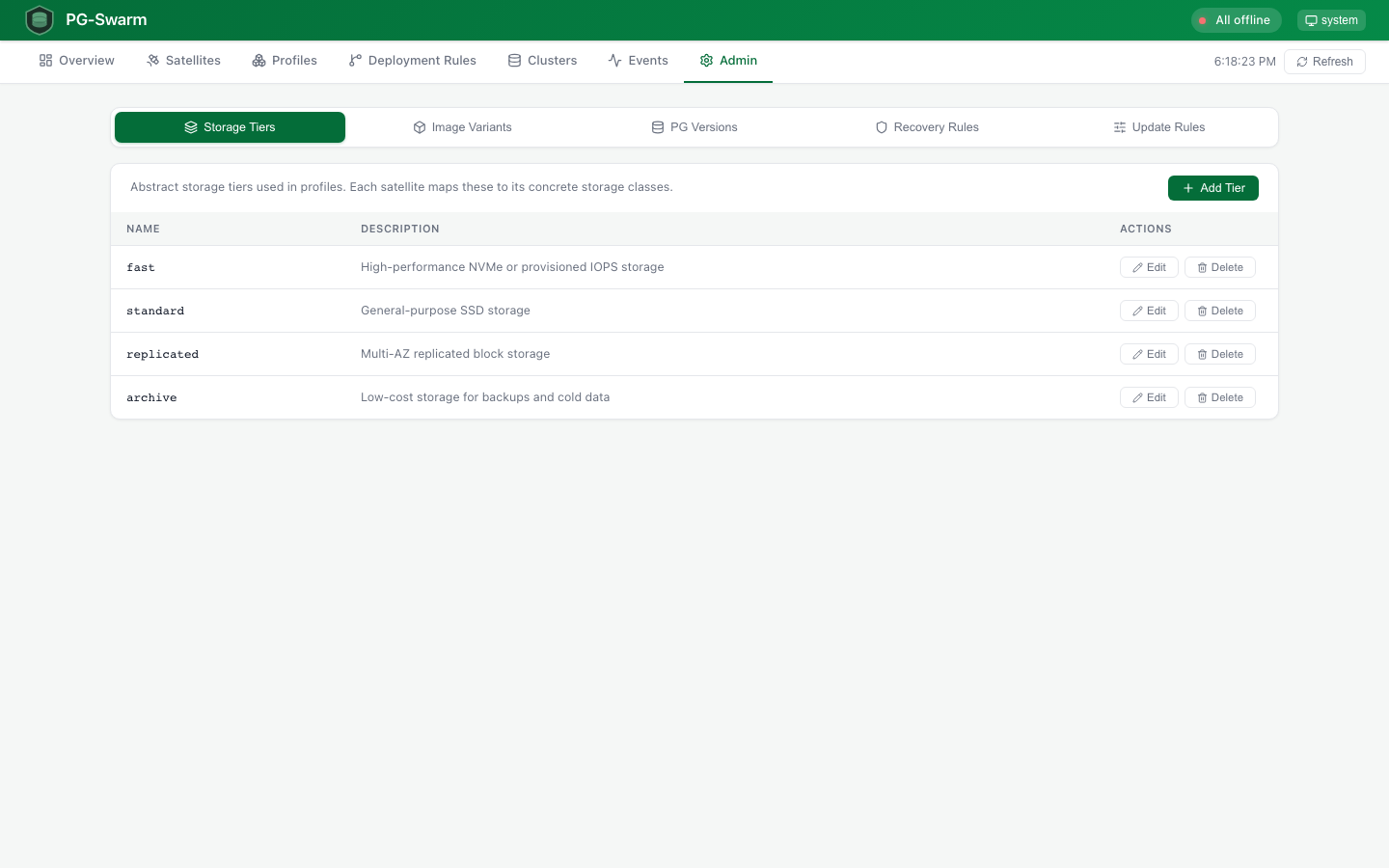
Task: Click the Admin gear icon
Action: coord(706,61)
